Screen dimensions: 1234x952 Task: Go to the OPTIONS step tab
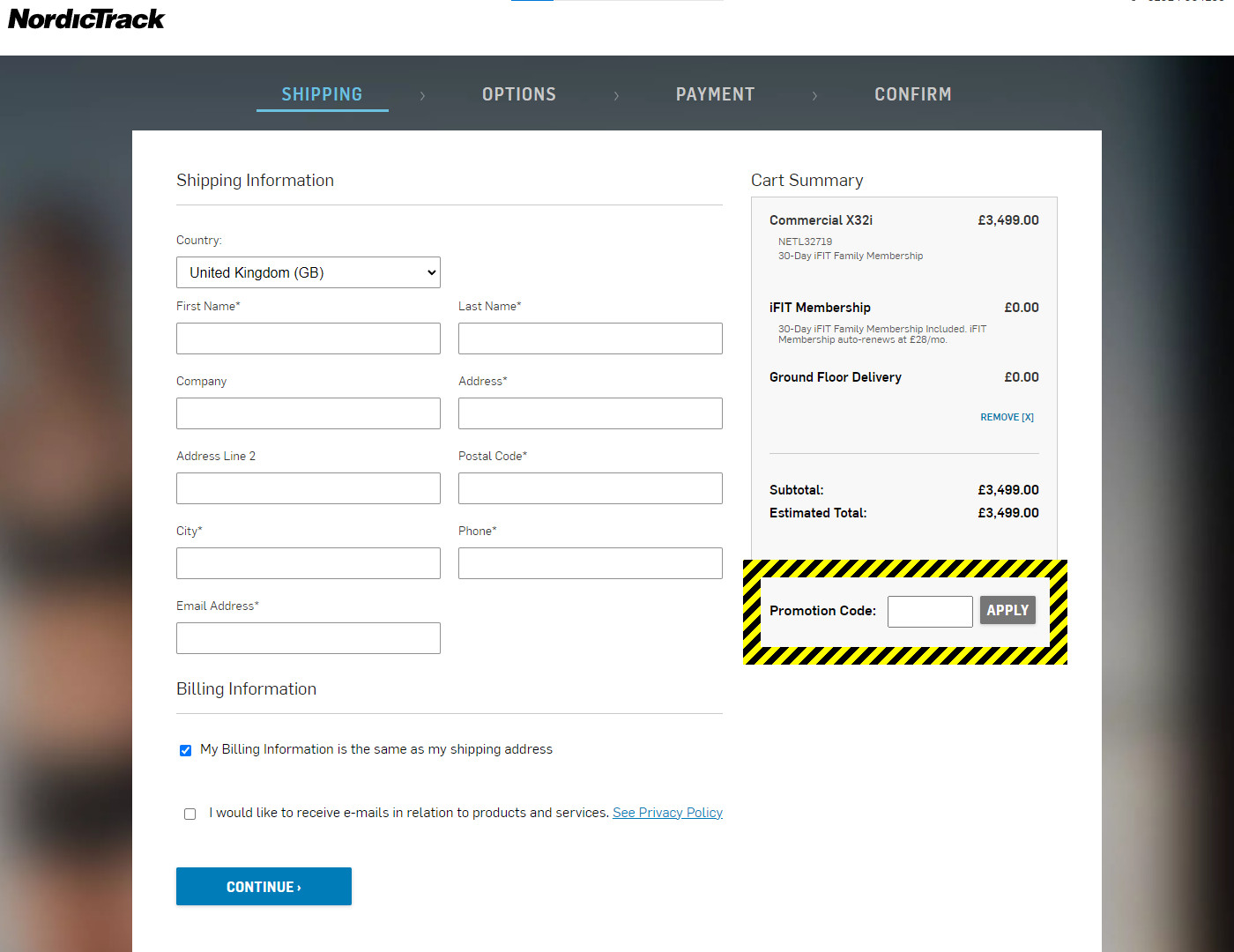click(x=519, y=94)
